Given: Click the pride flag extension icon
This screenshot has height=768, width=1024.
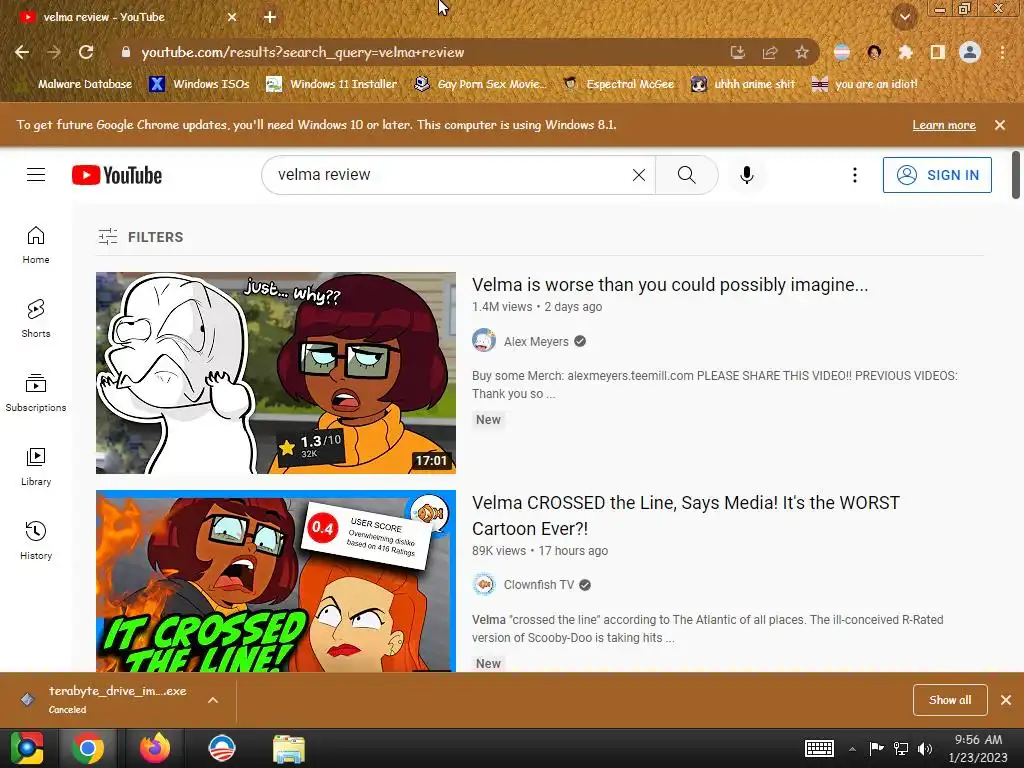Looking at the screenshot, I should click(842, 52).
